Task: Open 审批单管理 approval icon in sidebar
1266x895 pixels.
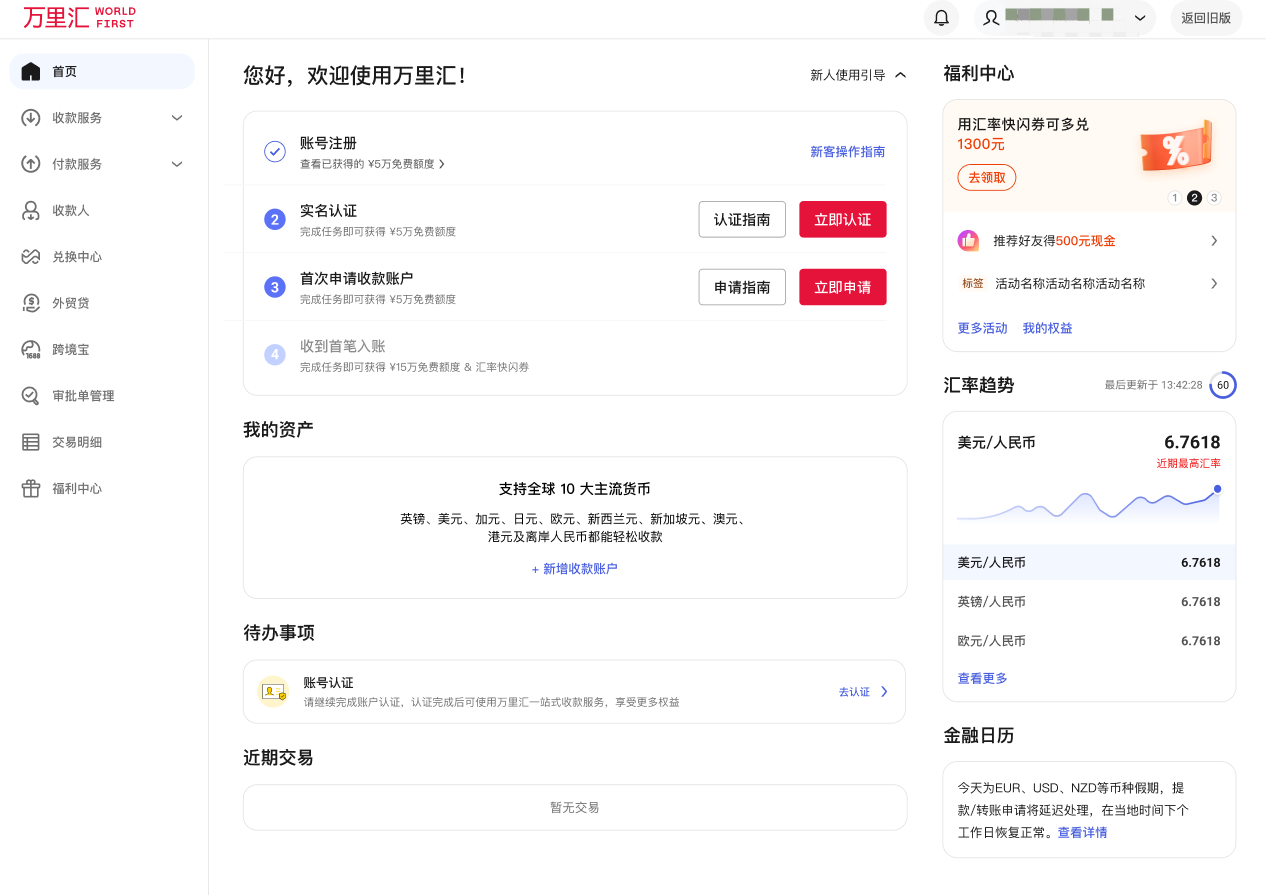Action: tap(31, 396)
